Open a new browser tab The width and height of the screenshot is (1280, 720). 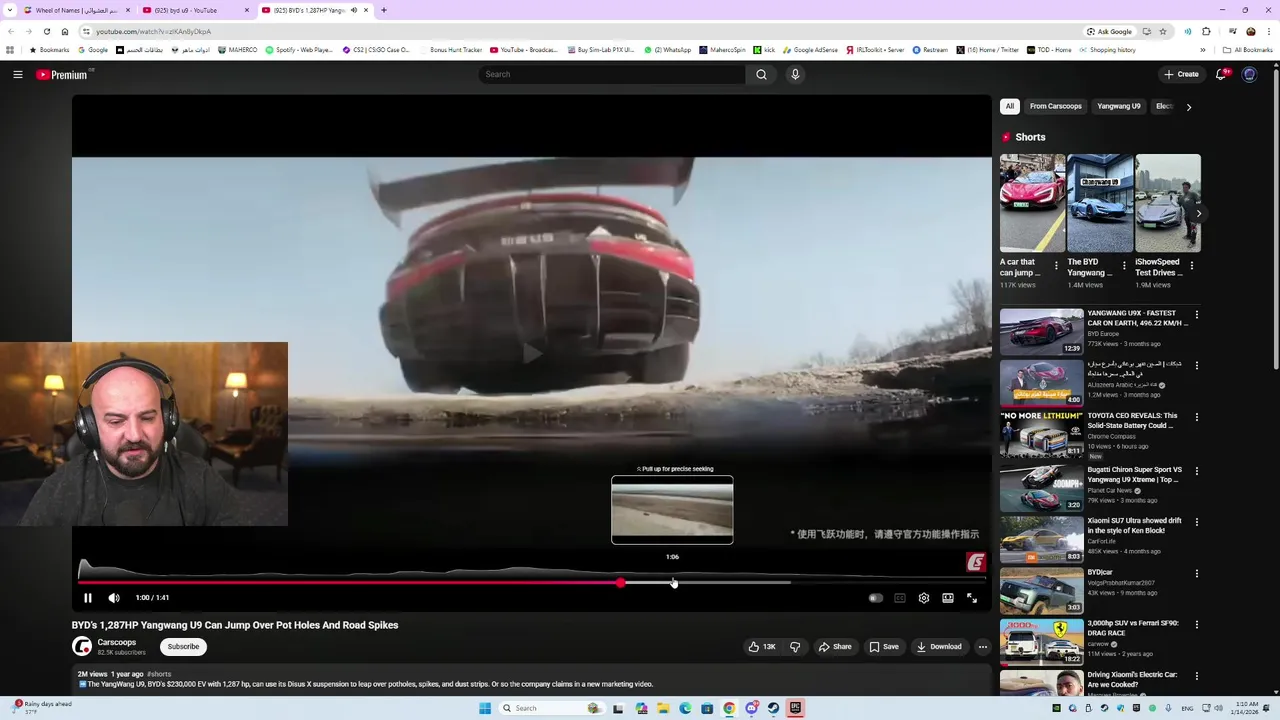point(384,10)
